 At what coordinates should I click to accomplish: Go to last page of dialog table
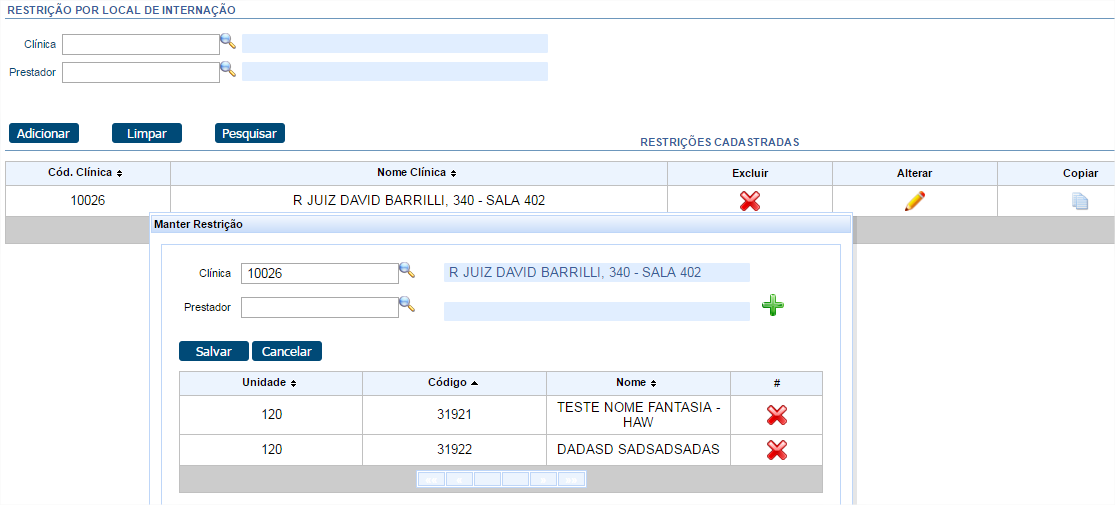pos(571,479)
